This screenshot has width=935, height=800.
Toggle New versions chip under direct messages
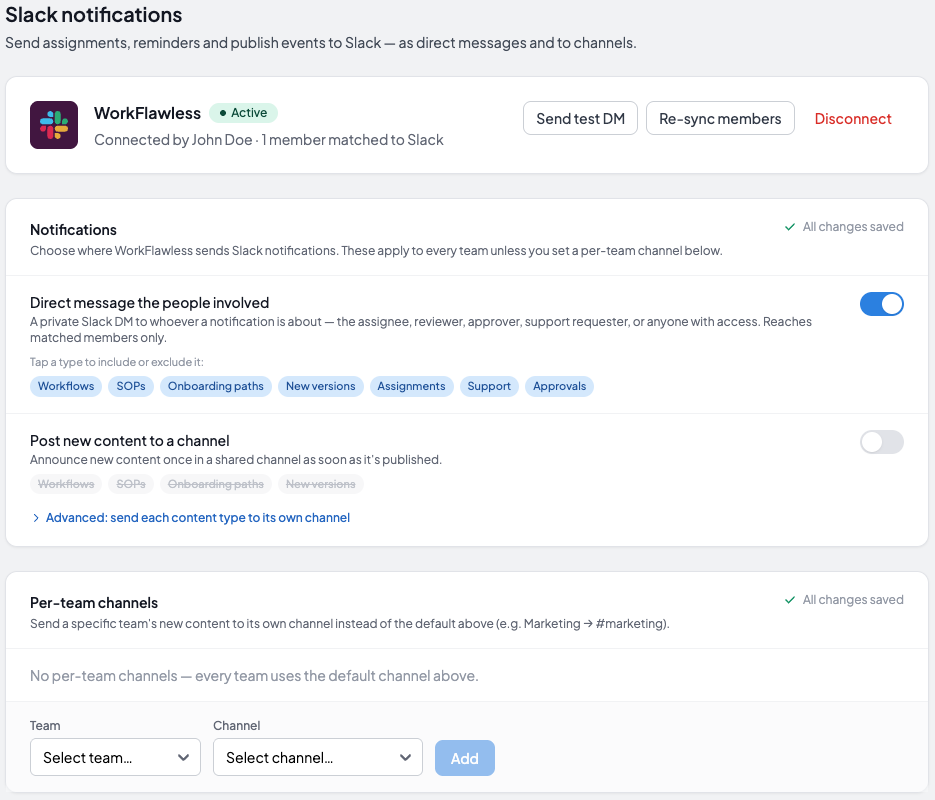321,386
